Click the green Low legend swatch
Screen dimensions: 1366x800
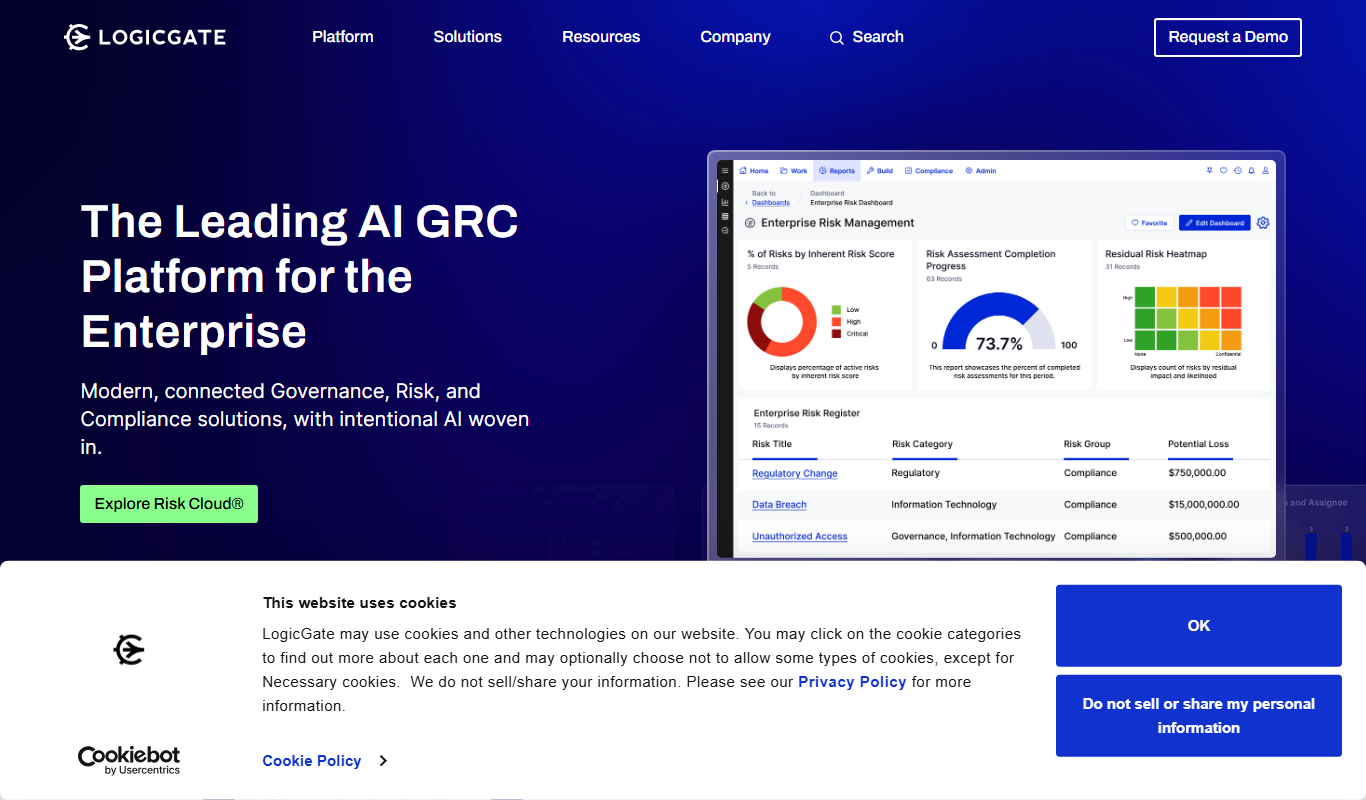pos(837,310)
